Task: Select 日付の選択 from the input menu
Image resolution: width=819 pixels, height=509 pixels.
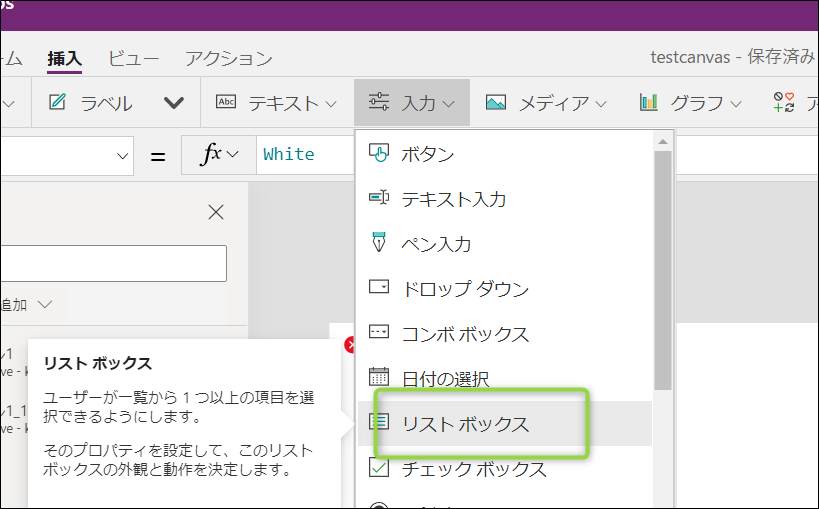Action: click(x=505, y=378)
